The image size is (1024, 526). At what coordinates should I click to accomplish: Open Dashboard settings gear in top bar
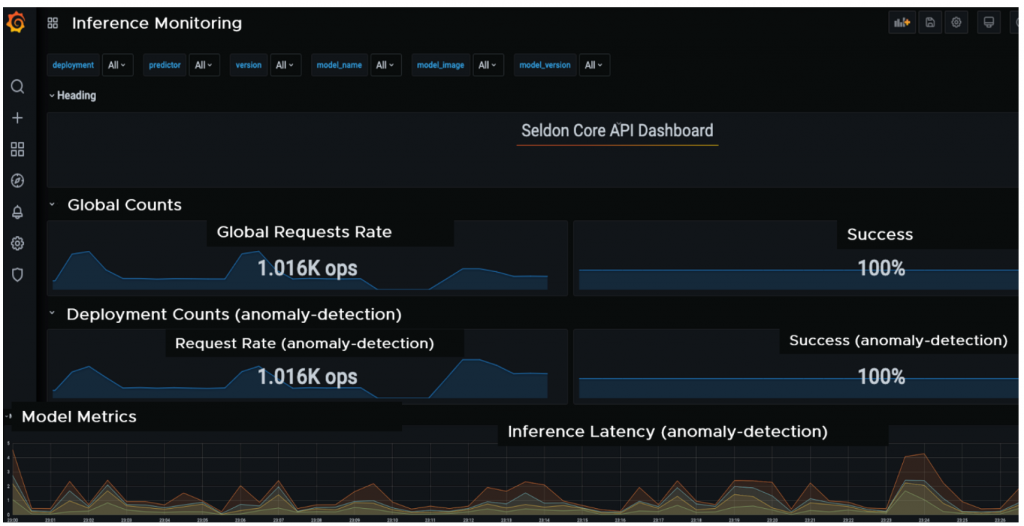point(956,23)
